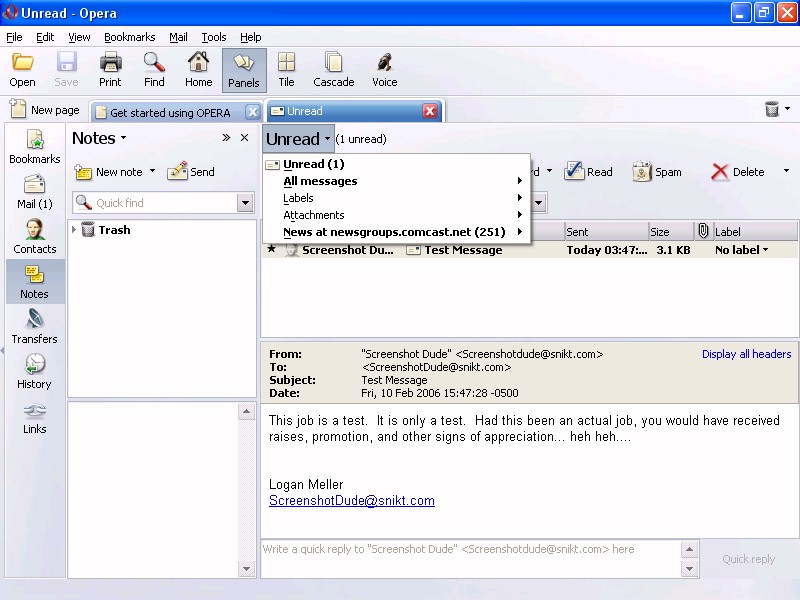
Task: Expand the No label dropdown
Action: pyautogui.click(x=766, y=250)
